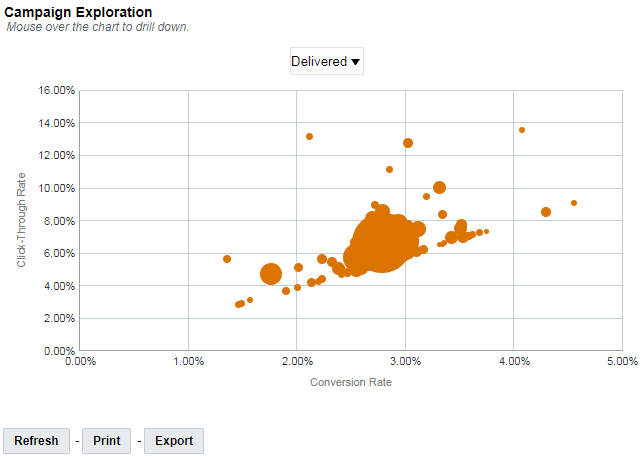This screenshot has width=644, height=456.
Task: Select the bubble near 11% click-through, 2.85% conversion
Action: click(x=389, y=169)
